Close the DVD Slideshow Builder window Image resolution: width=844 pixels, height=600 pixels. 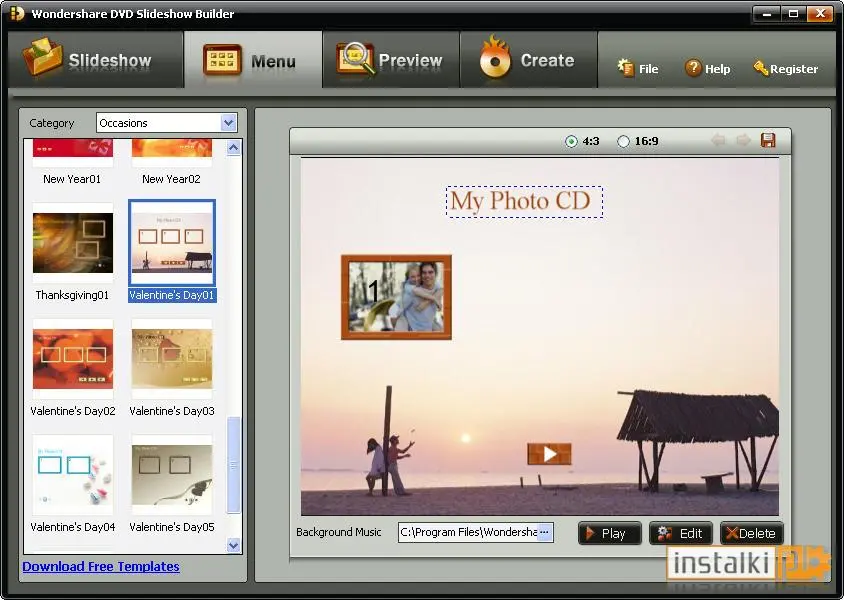point(820,13)
